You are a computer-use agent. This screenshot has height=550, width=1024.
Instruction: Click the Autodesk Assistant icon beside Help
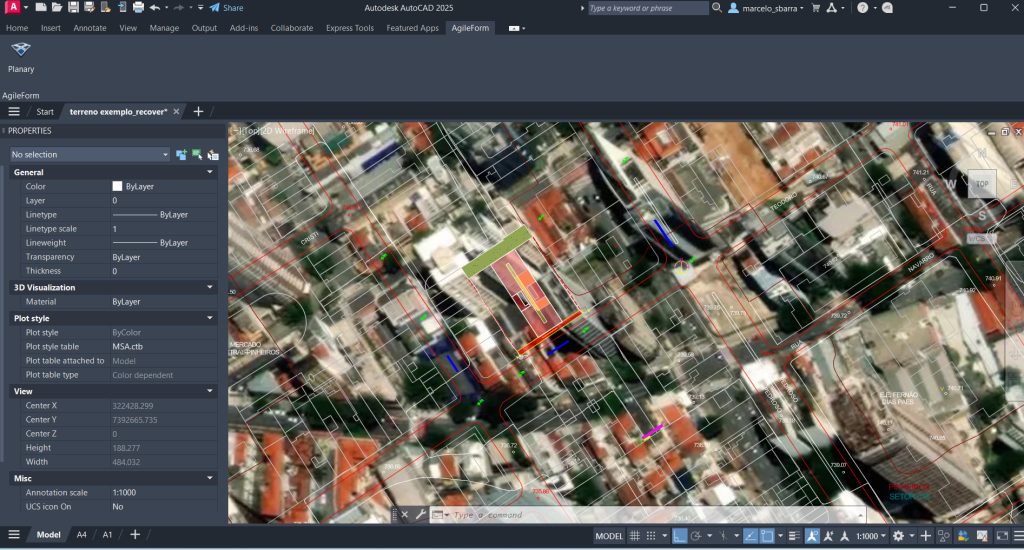click(x=887, y=8)
